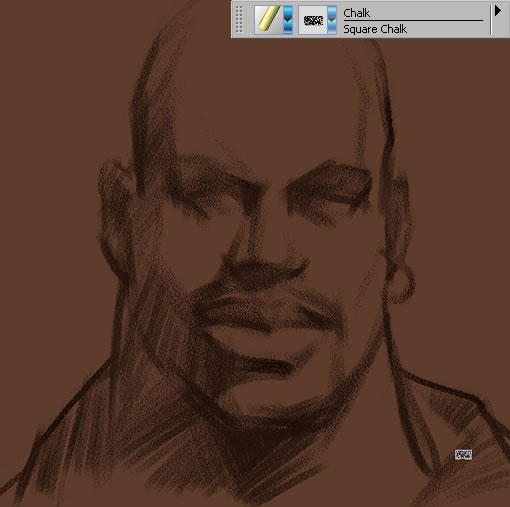This screenshot has width=510, height=507.
Task: Click the square chalk brush cursor on canvas
Action: coord(463,455)
